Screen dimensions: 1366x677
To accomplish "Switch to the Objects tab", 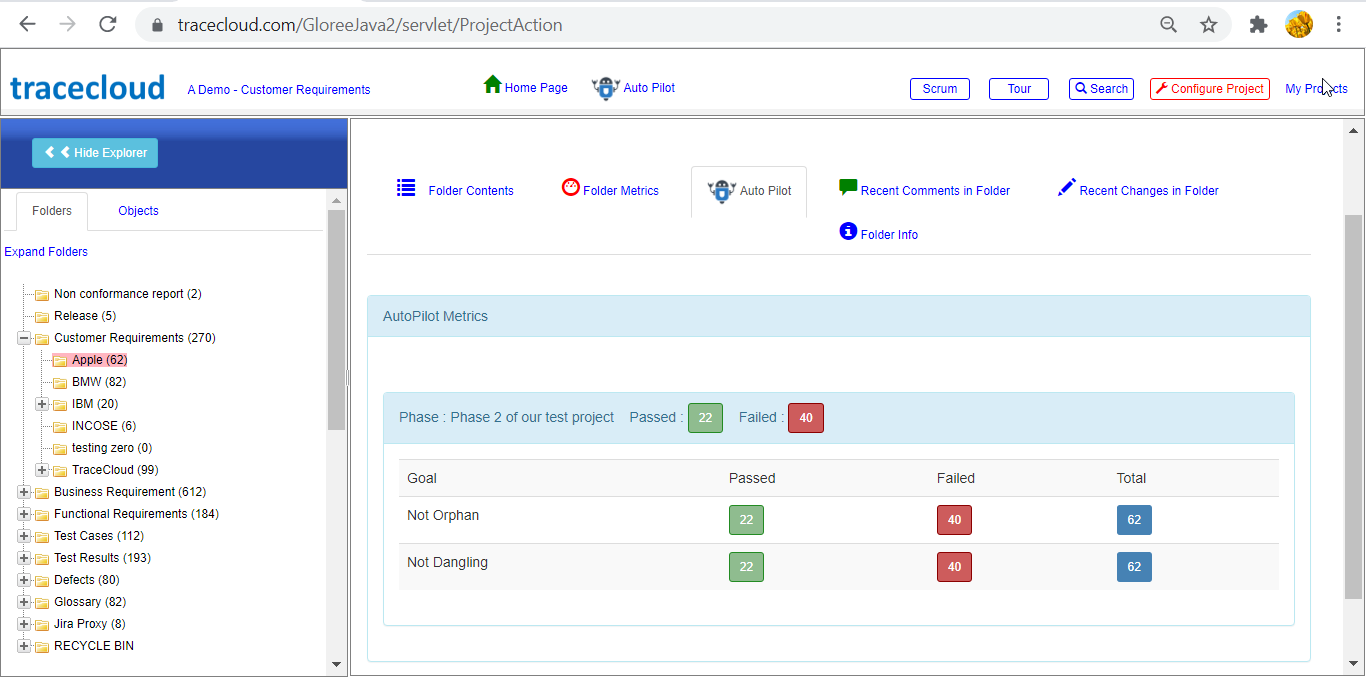I will pos(138,211).
